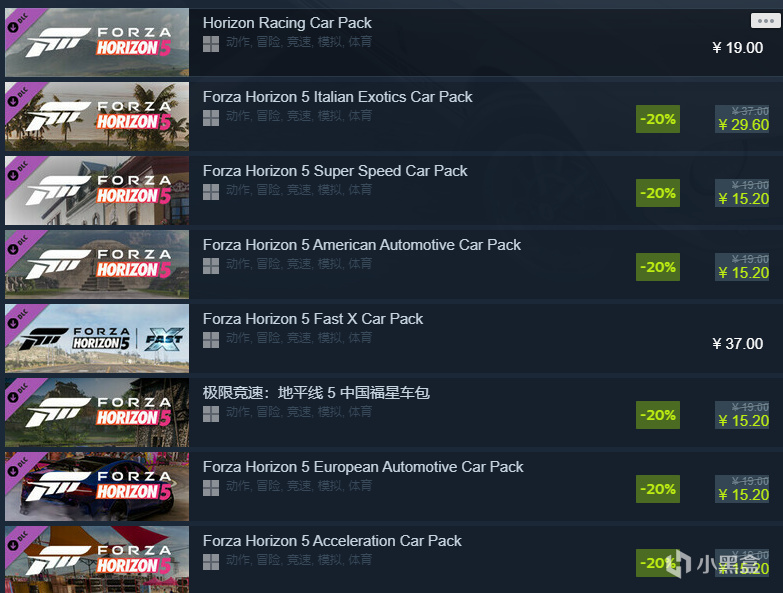Click the ¥ 37.00 price of Fast X pack
783x593 pixels.
pos(738,344)
